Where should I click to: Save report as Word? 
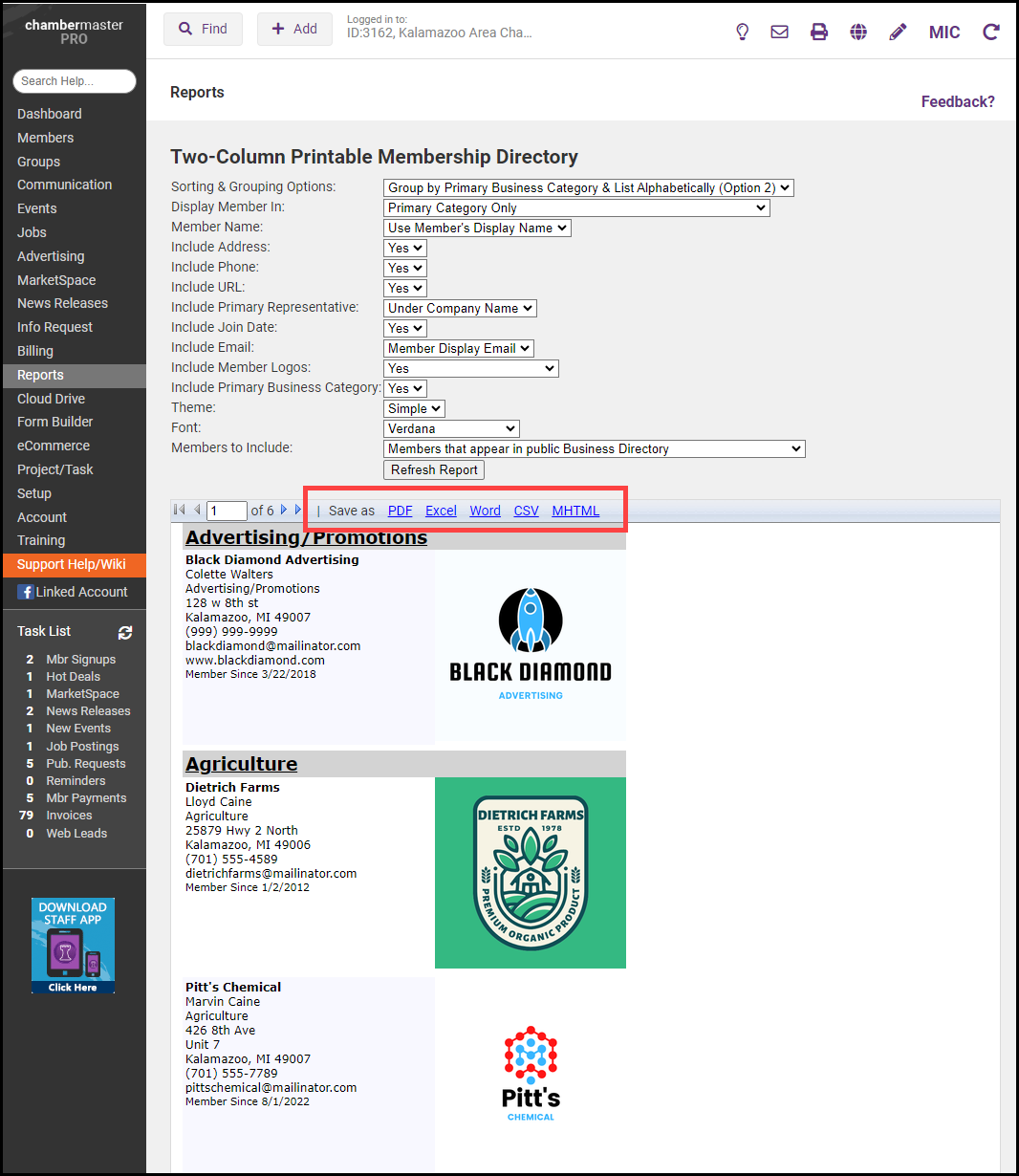tap(485, 511)
